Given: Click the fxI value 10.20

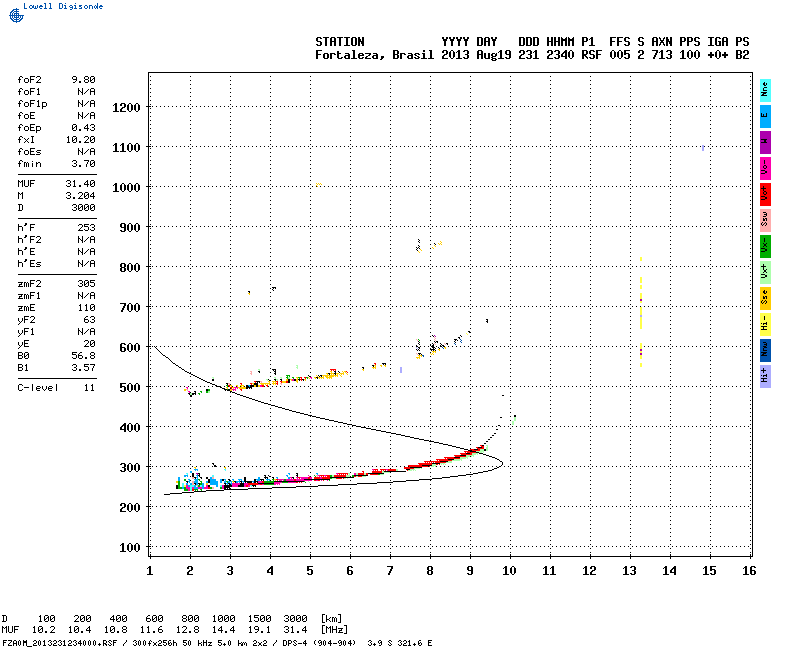Looking at the screenshot, I should click(81, 140).
